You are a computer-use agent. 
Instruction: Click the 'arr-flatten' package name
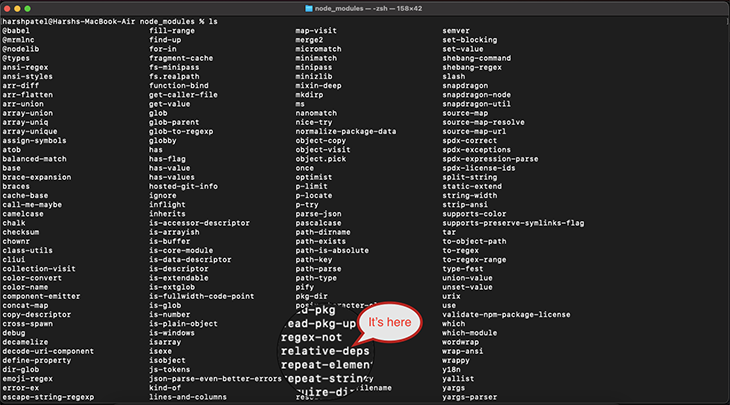click(27, 95)
